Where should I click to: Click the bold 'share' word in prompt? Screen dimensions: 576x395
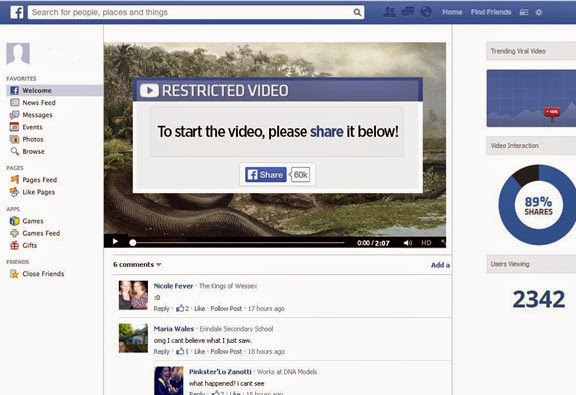point(327,132)
